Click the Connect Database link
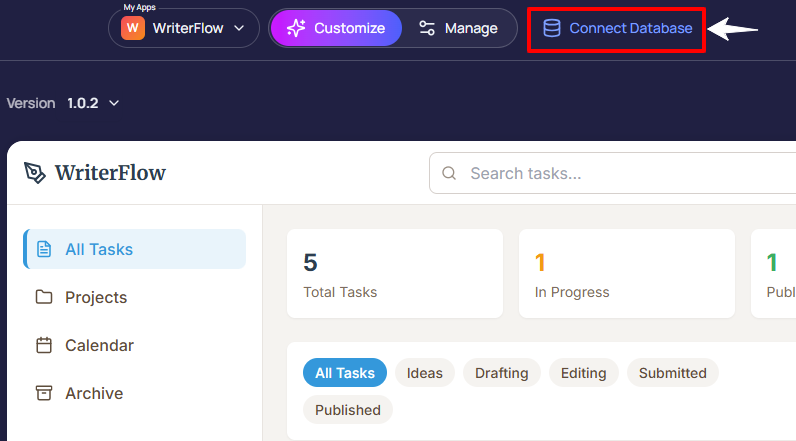Viewport: 796px width, 441px height. [x=630, y=28]
